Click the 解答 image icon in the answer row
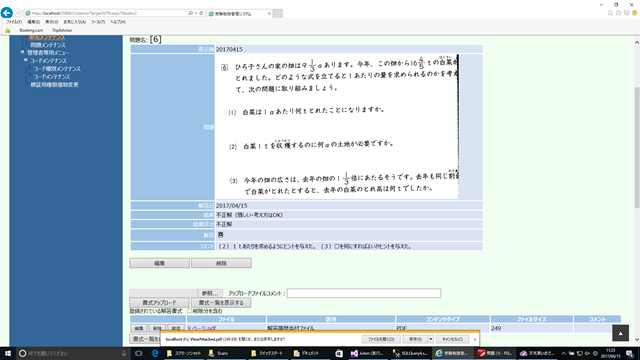This screenshot has width=640, height=360. point(220,235)
